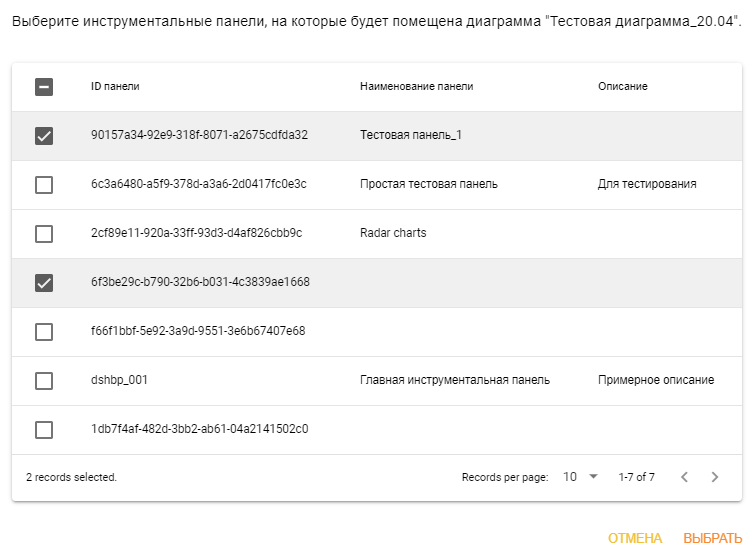The height and width of the screenshot is (556, 753).
Task: Click the Для тестирования description cell
Action: [x=647, y=184]
